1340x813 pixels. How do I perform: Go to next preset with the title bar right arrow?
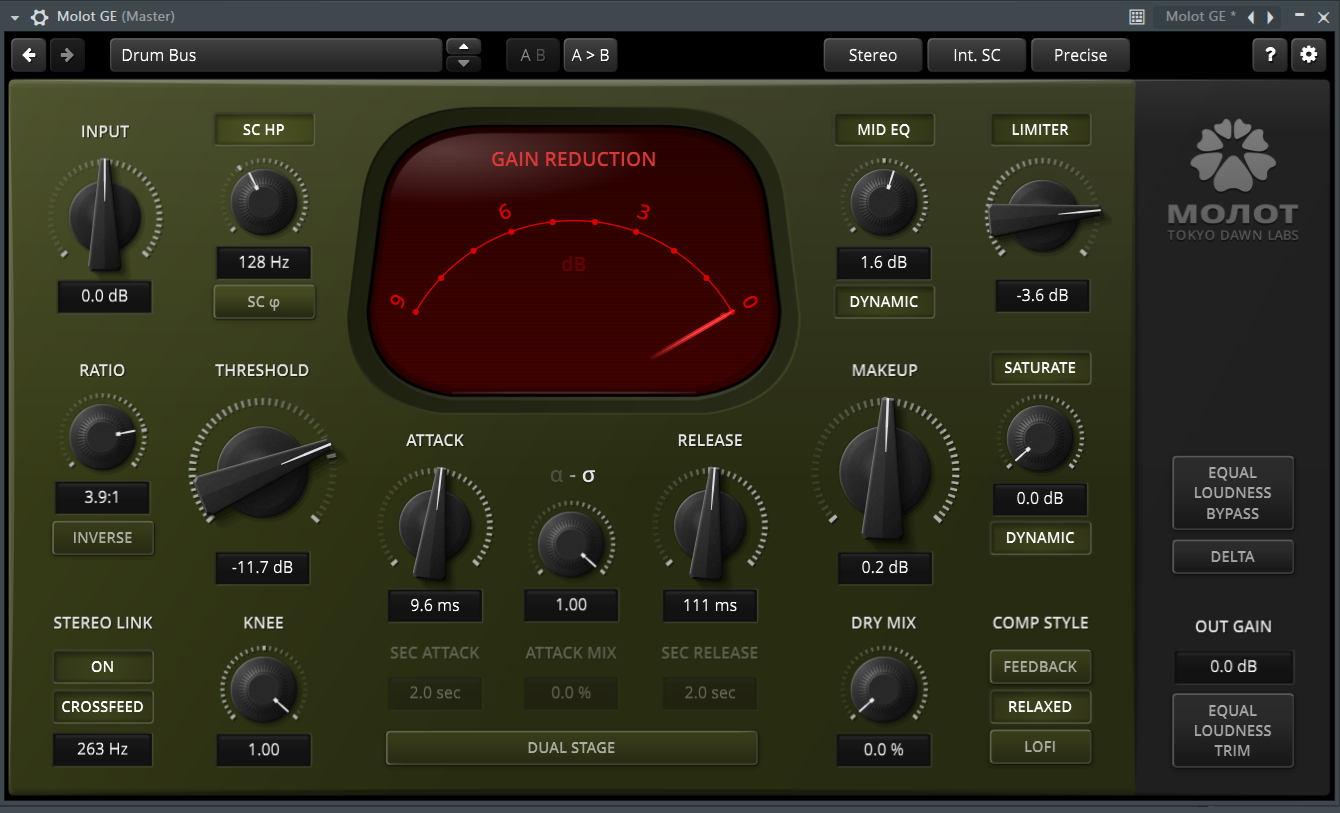coord(1270,17)
